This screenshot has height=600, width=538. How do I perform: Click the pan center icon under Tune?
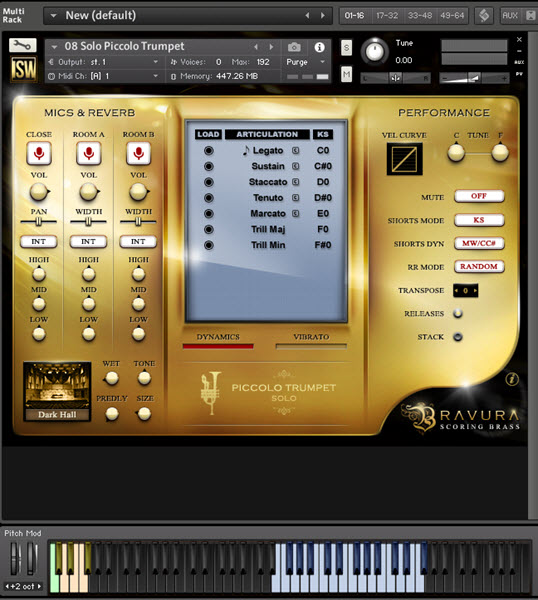pos(396,78)
